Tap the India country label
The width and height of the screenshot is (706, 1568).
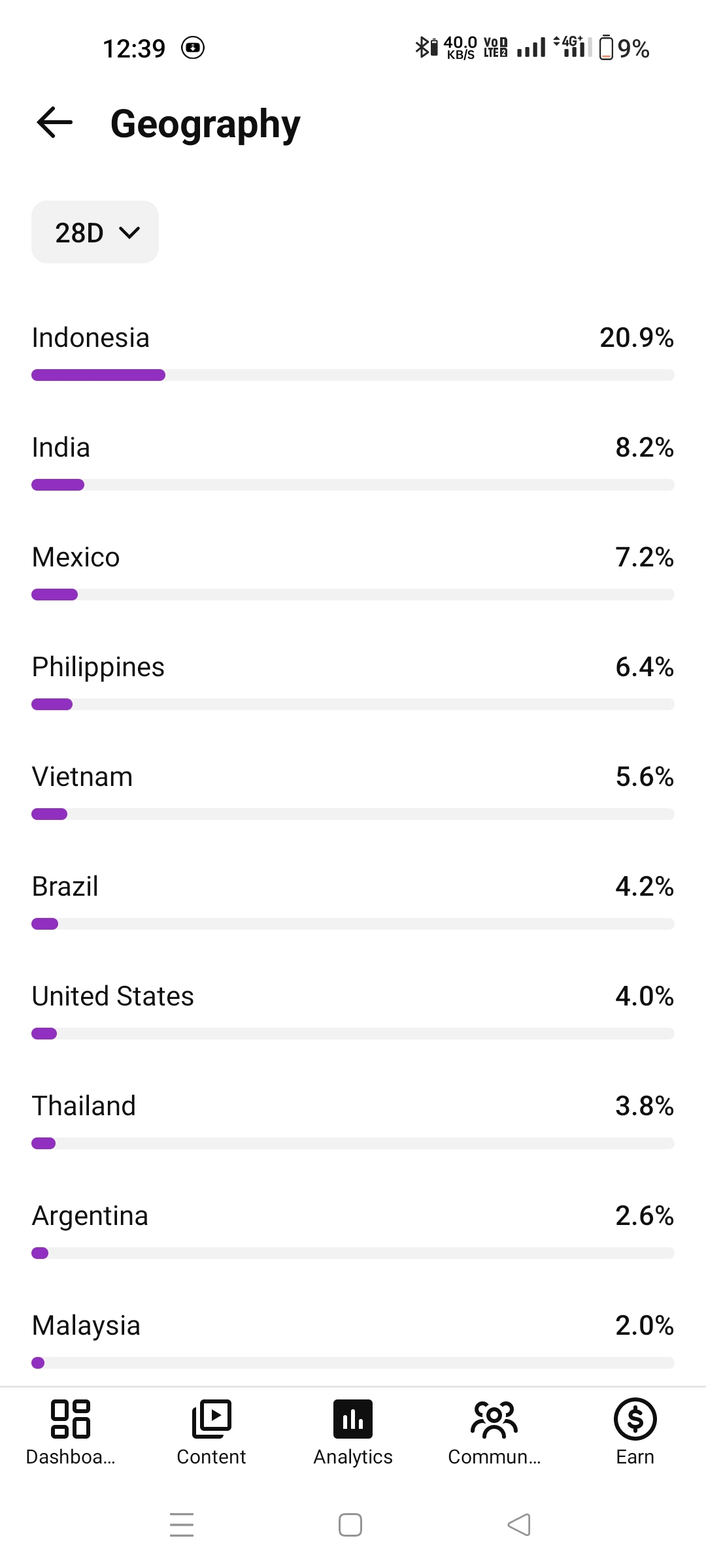click(x=61, y=448)
